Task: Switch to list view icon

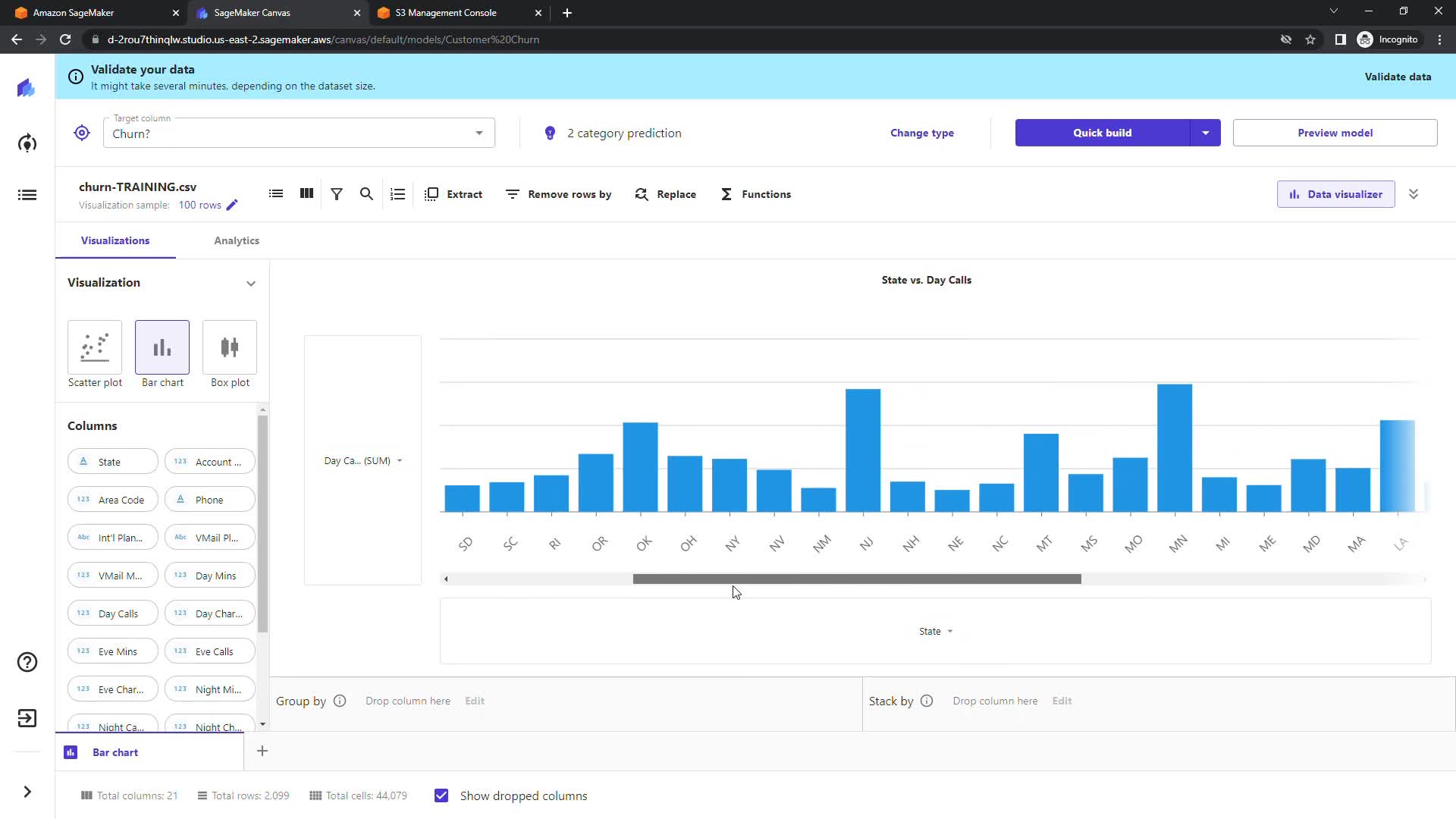Action: (276, 194)
